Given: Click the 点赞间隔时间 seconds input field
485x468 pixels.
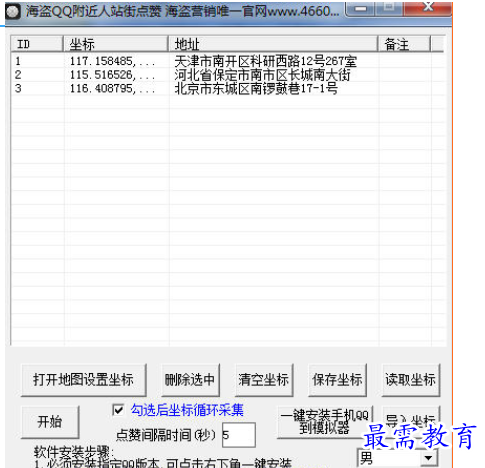Looking at the screenshot, I should point(239,435).
